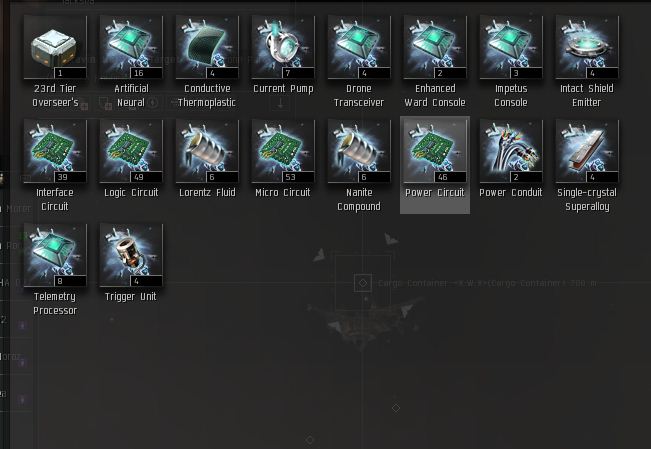Select the 23rd Tier Overseer's item icon

point(55,47)
